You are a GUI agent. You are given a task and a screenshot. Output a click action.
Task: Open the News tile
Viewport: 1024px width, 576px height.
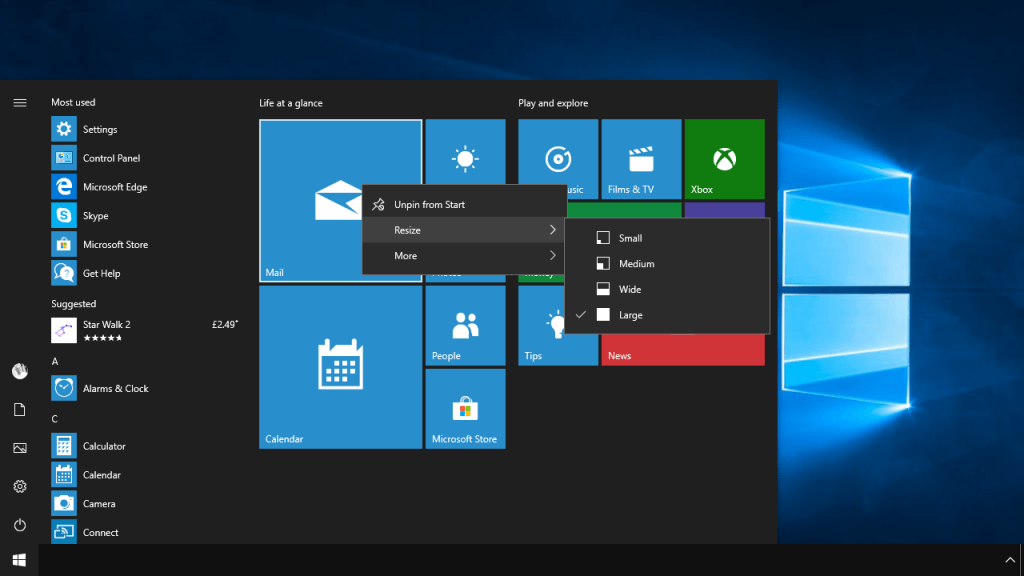tap(682, 349)
